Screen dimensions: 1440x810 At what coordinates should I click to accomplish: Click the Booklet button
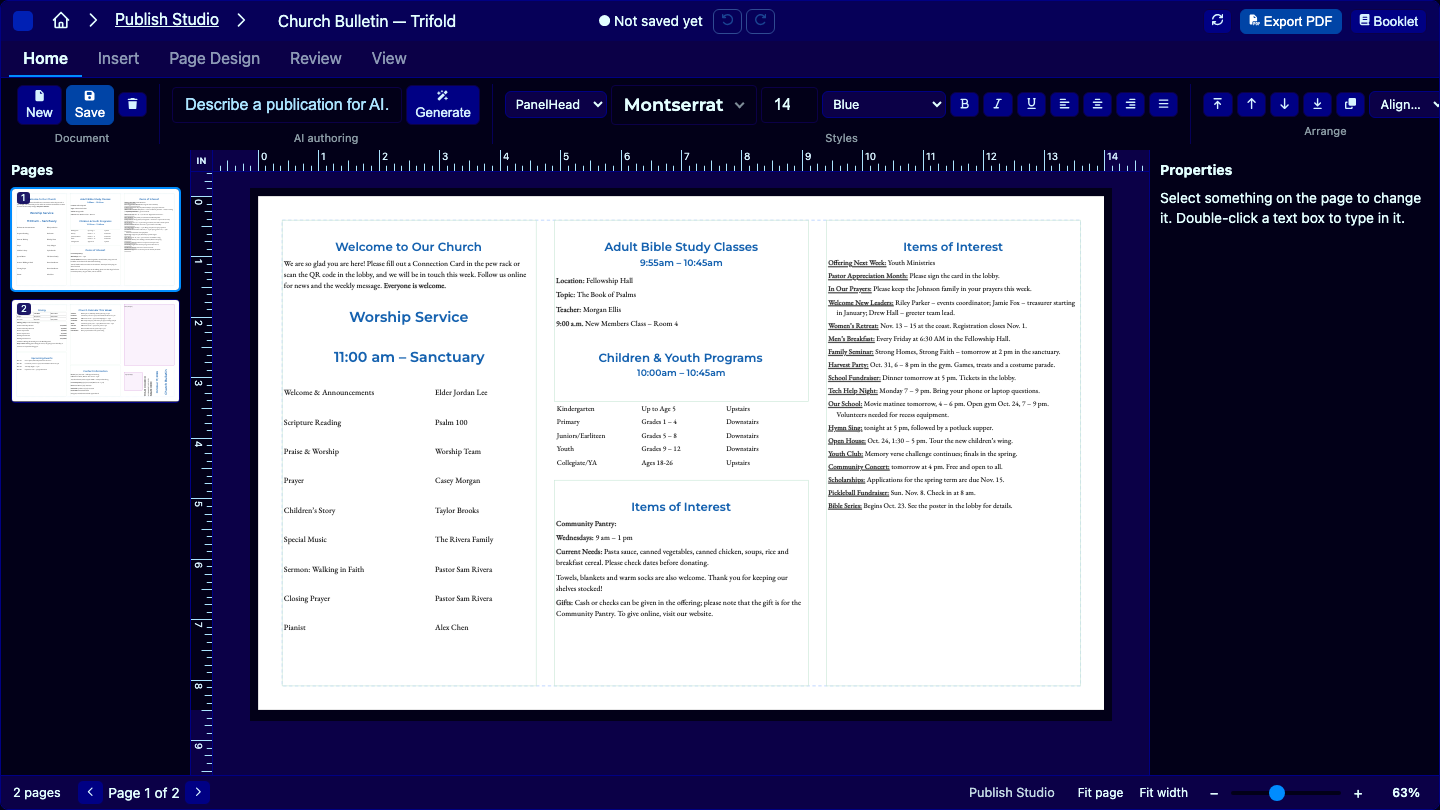point(1389,21)
